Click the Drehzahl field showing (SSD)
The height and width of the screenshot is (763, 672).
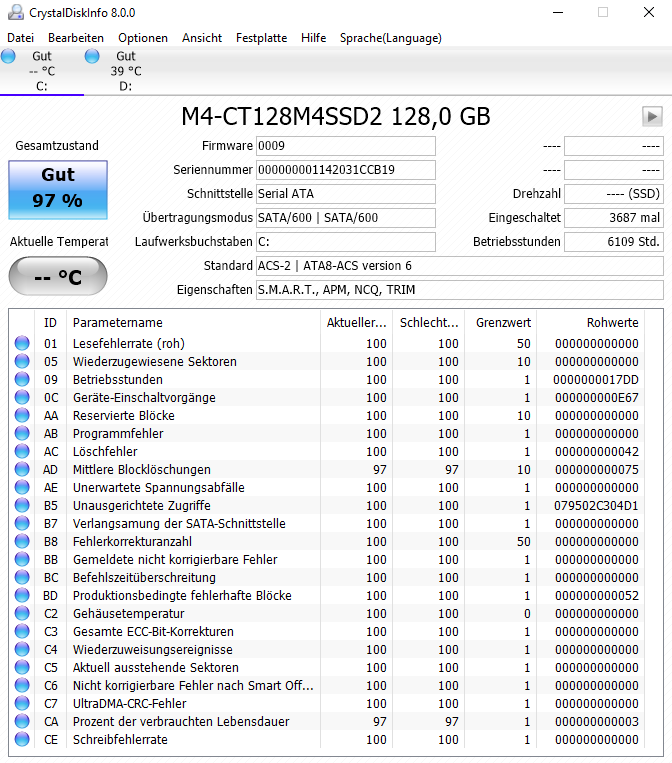(614, 194)
